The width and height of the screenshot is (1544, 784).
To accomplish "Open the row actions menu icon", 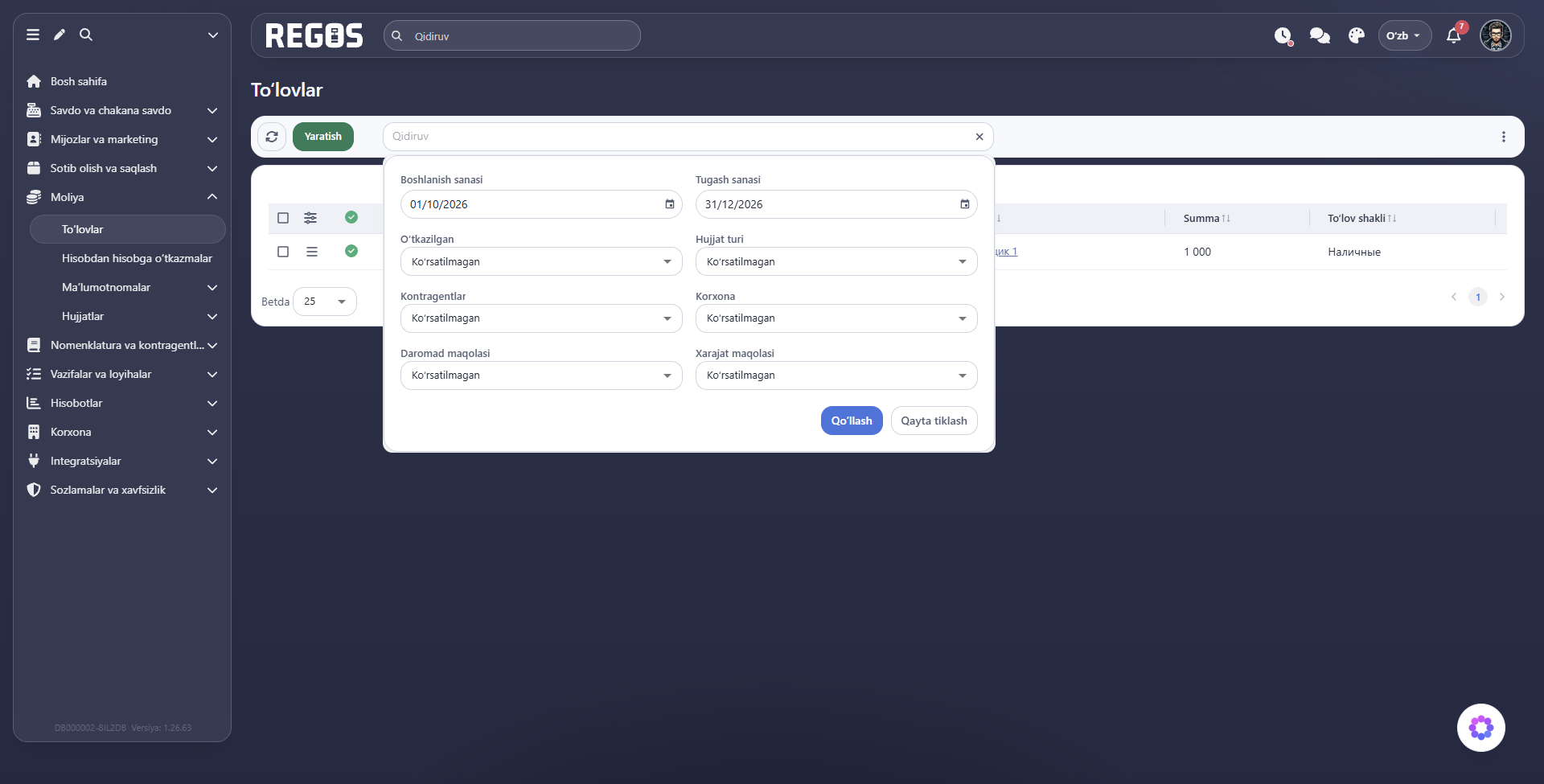I will click(312, 252).
